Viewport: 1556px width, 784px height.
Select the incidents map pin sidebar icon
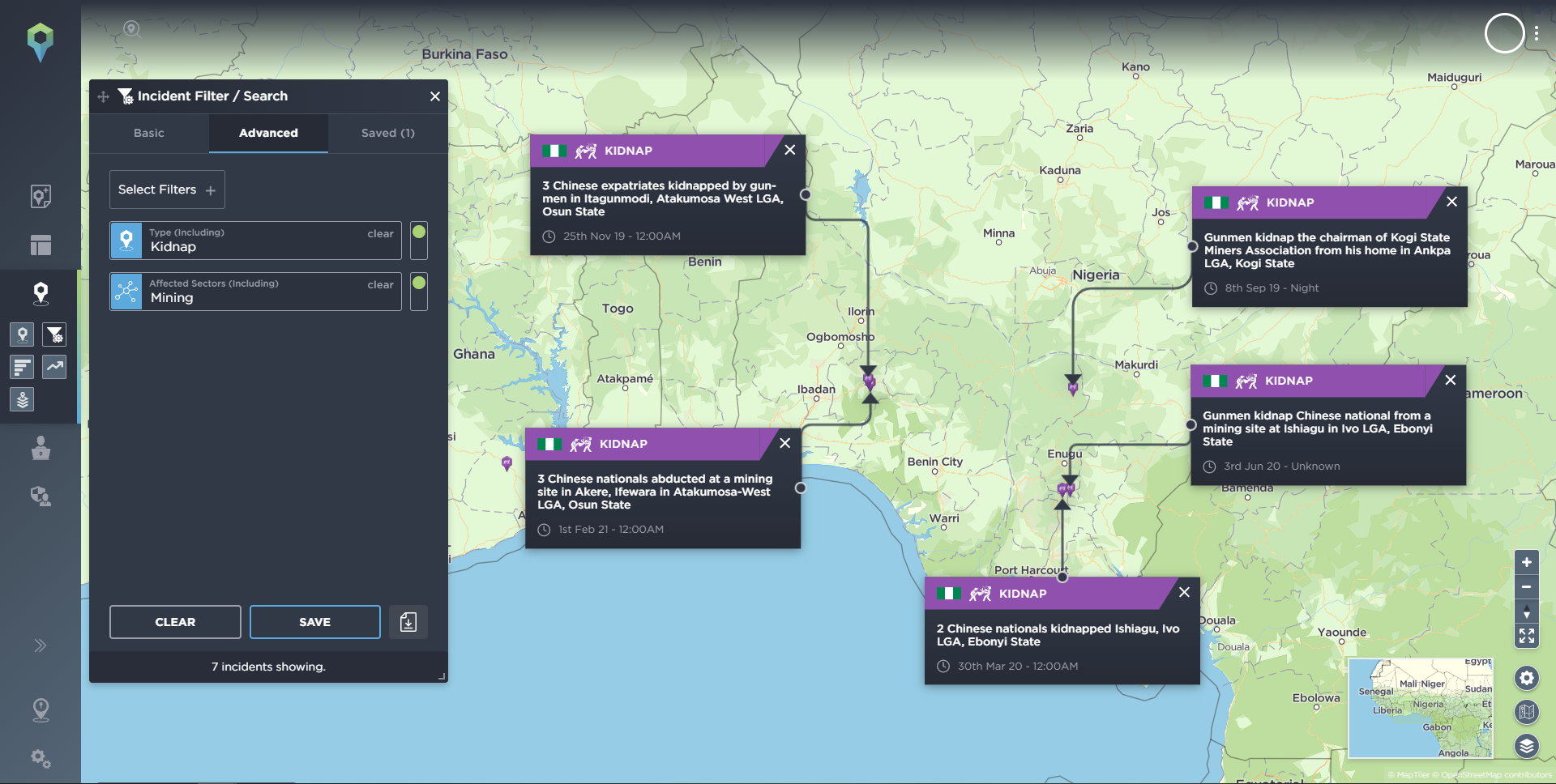tap(41, 293)
